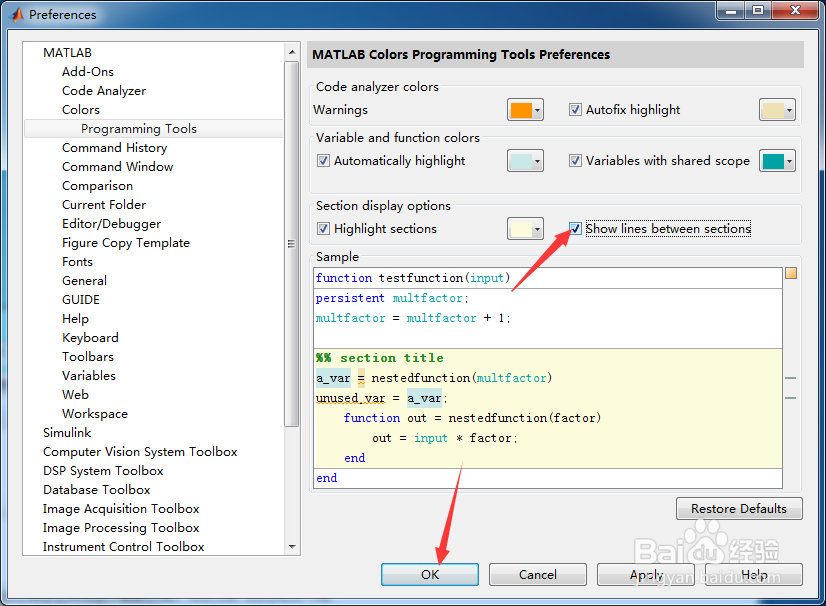Open the Highlight sections color dropdown
Screen dimensions: 826x606
525,229
